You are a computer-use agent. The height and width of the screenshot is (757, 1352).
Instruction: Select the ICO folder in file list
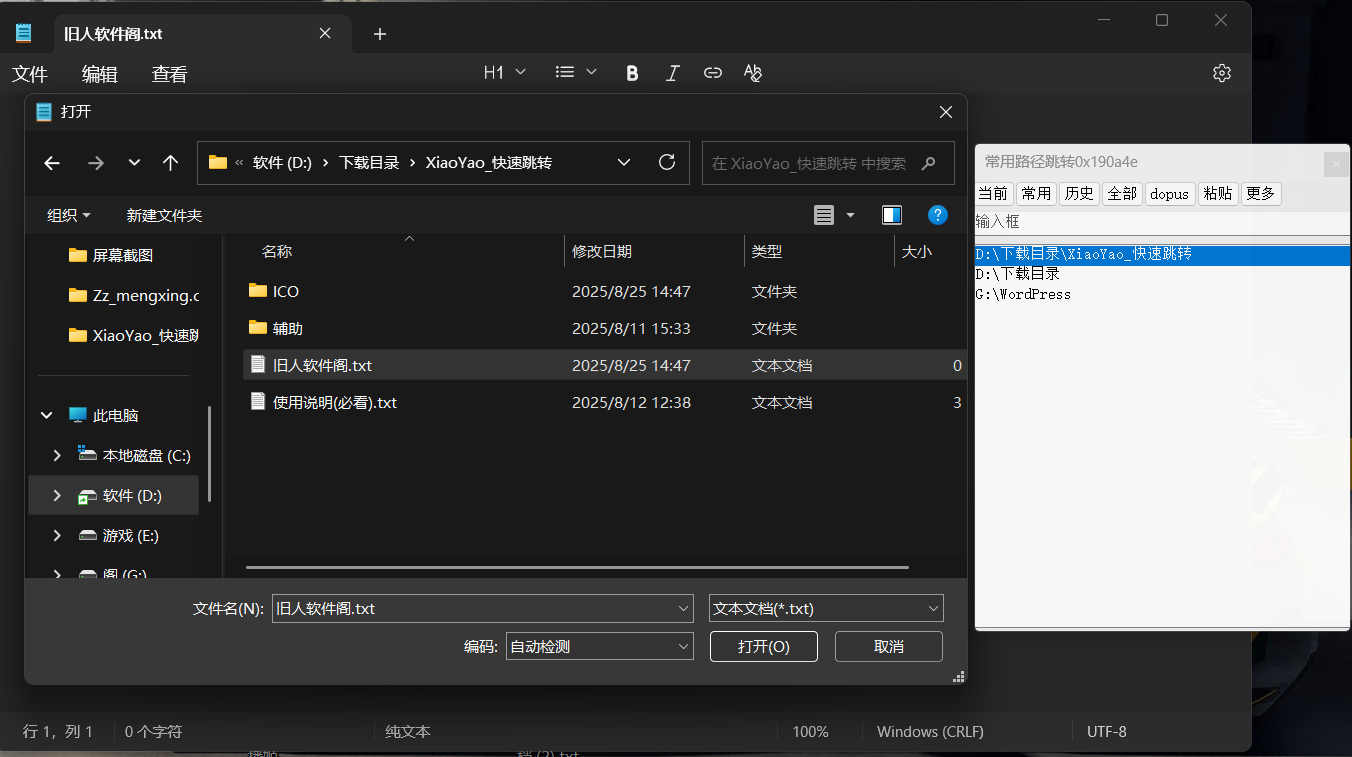point(606,291)
